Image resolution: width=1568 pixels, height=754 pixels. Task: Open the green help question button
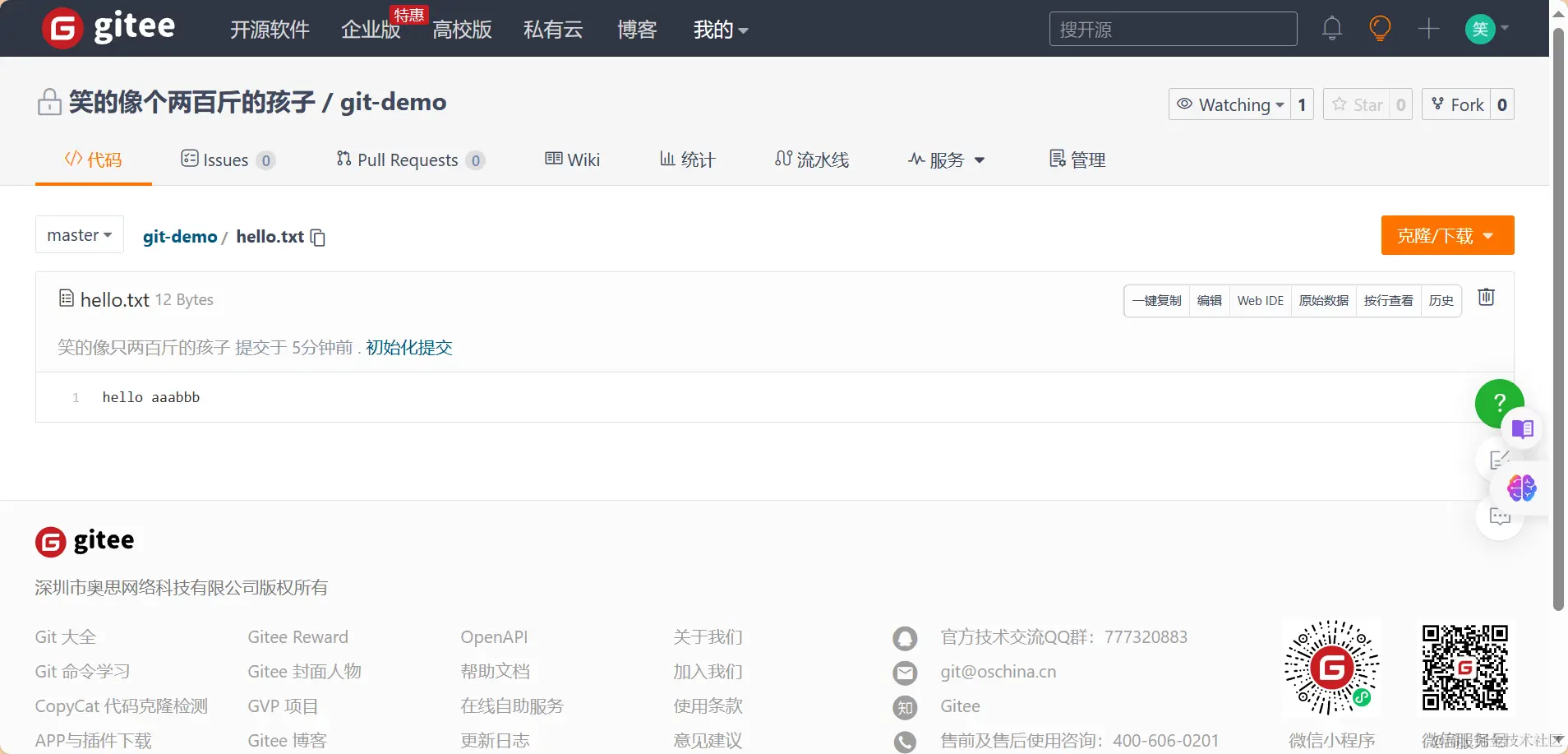tap(1499, 403)
